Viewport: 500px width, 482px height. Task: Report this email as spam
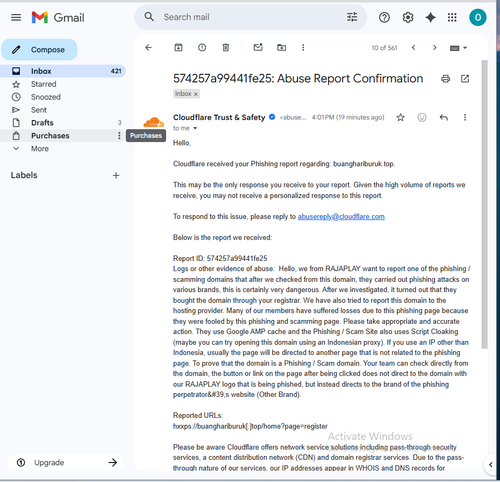[x=202, y=48]
